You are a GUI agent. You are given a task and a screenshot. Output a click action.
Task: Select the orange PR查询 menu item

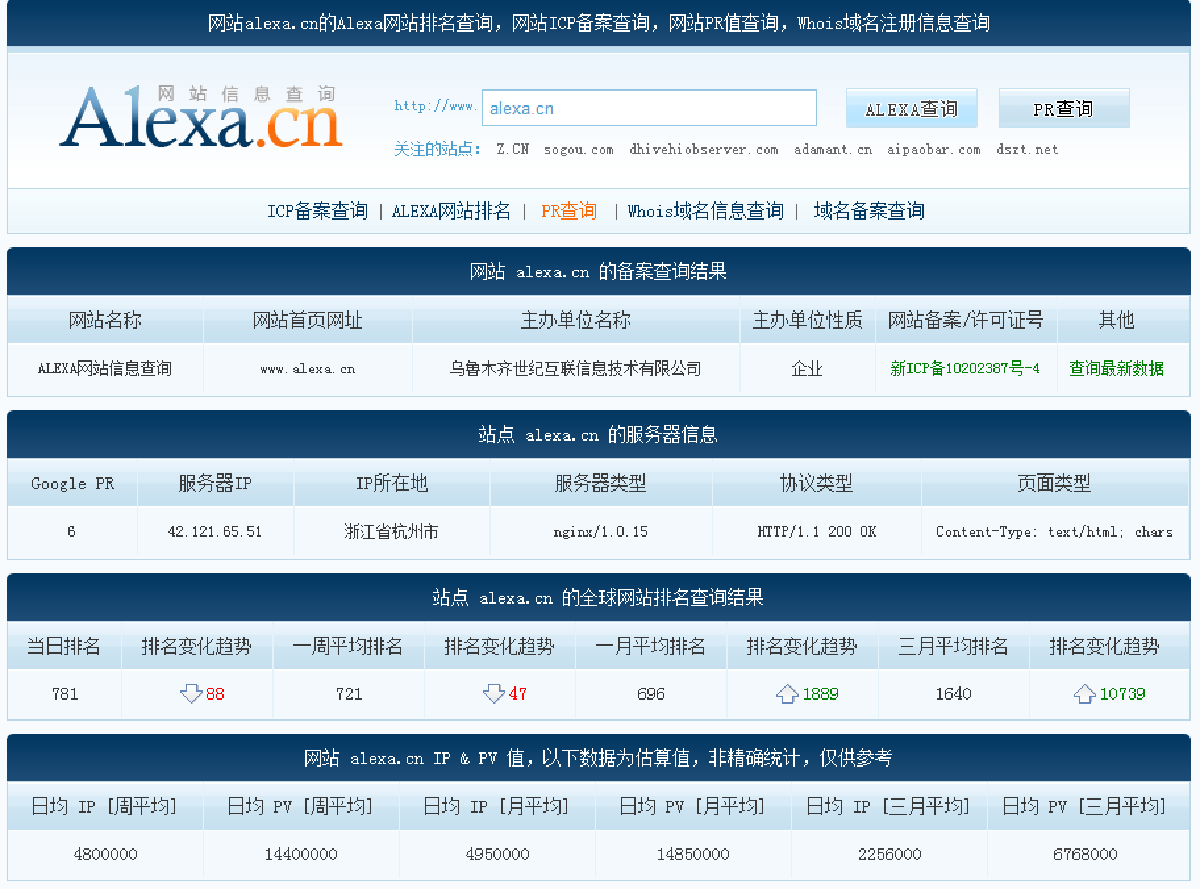click(x=568, y=211)
